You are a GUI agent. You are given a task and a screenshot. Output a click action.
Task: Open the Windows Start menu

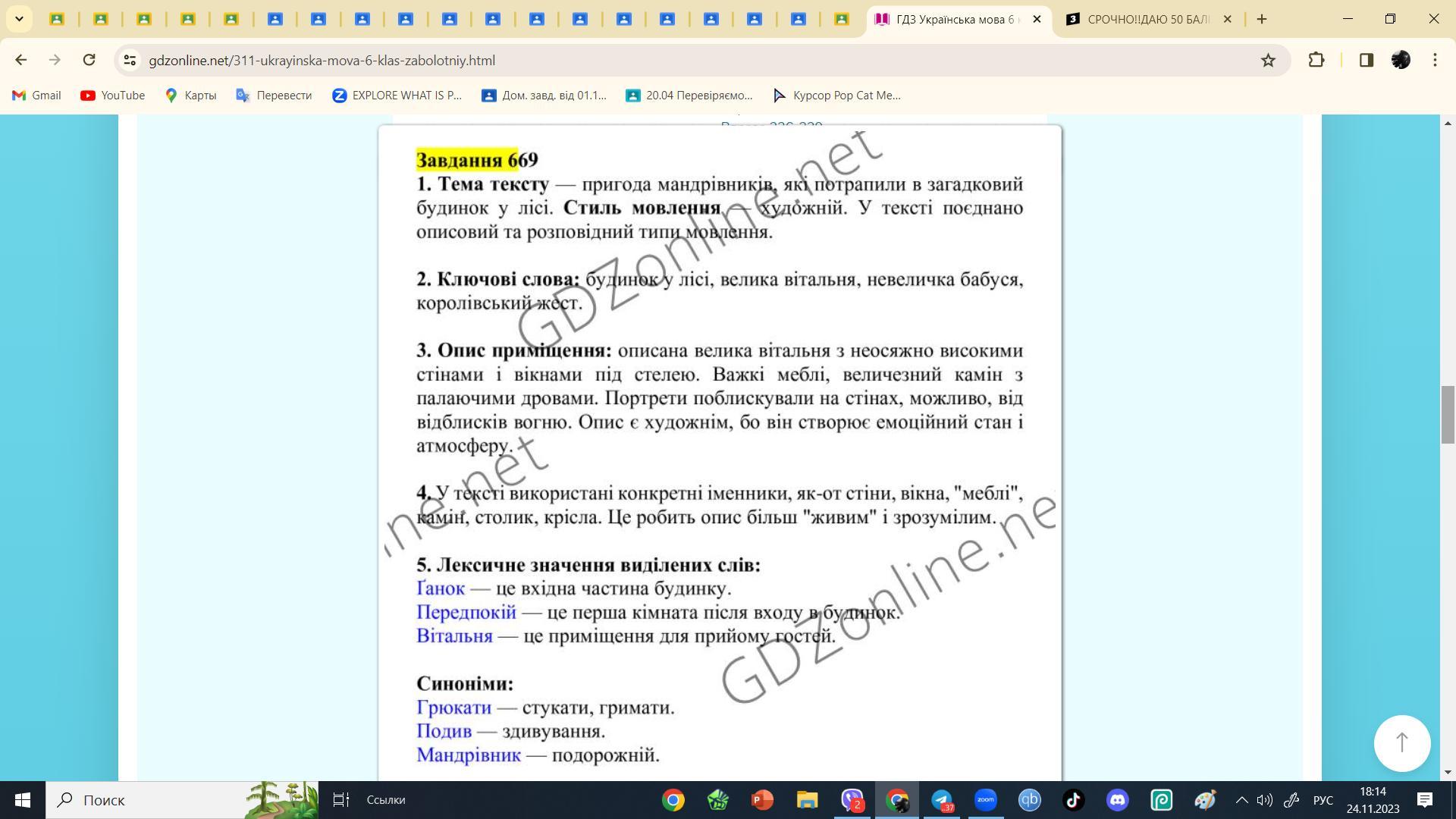(x=23, y=800)
